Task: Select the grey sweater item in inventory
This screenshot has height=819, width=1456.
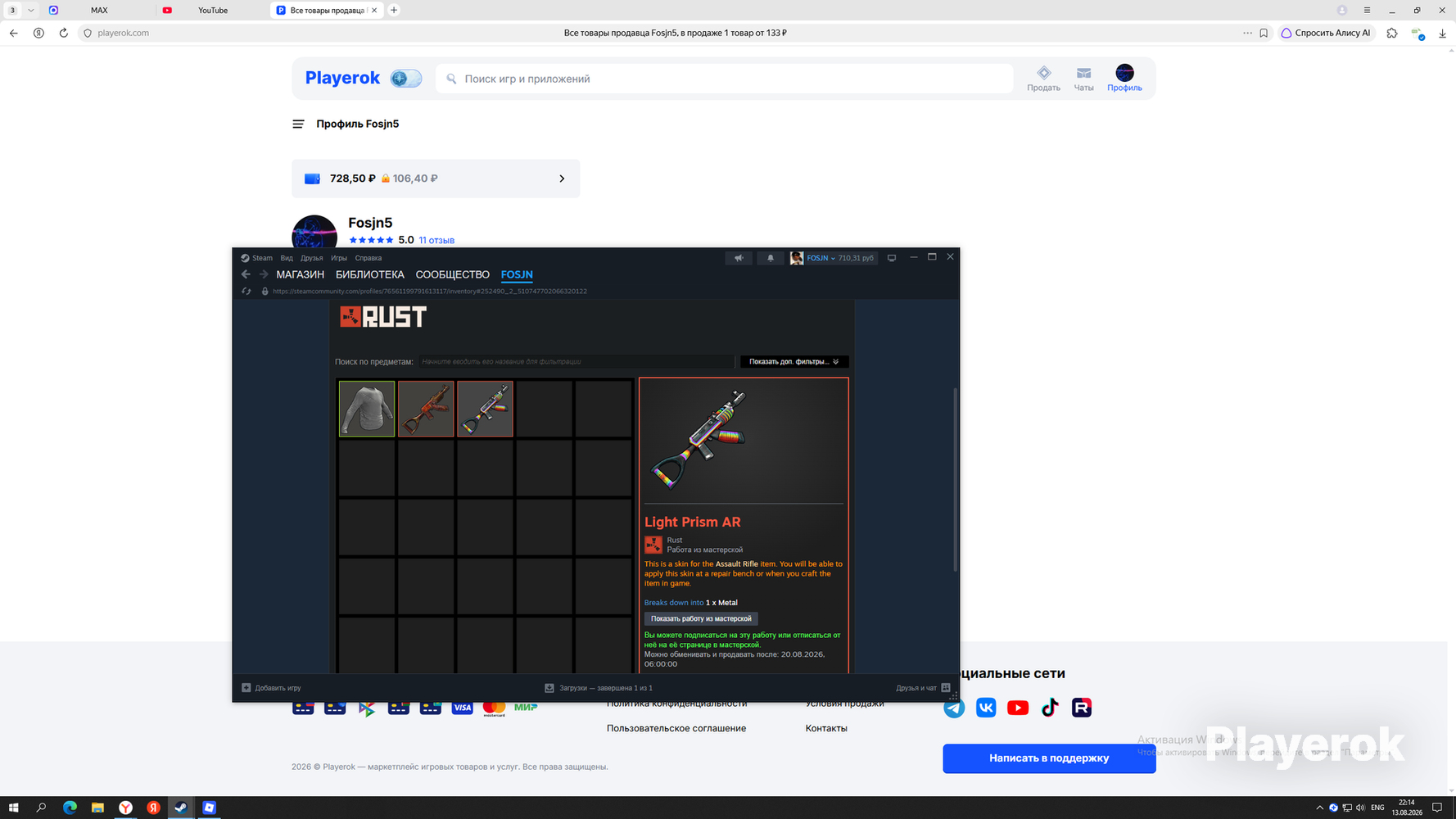Action: [367, 409]
